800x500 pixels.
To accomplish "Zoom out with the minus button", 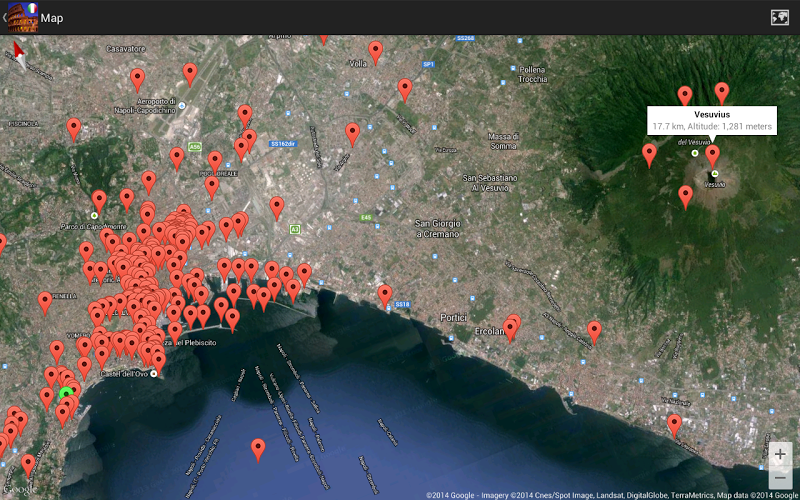I will (779, 479).
